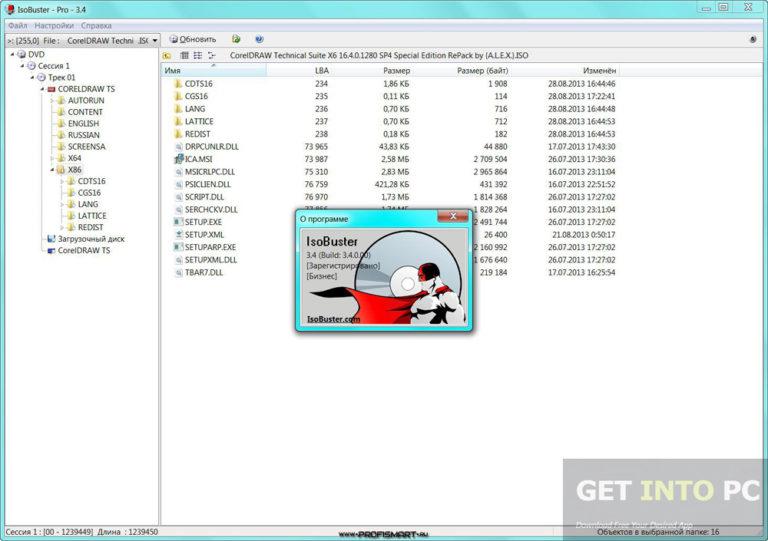
Task: Click the Трек 01 track icon
Action: (x=41, y=77)
